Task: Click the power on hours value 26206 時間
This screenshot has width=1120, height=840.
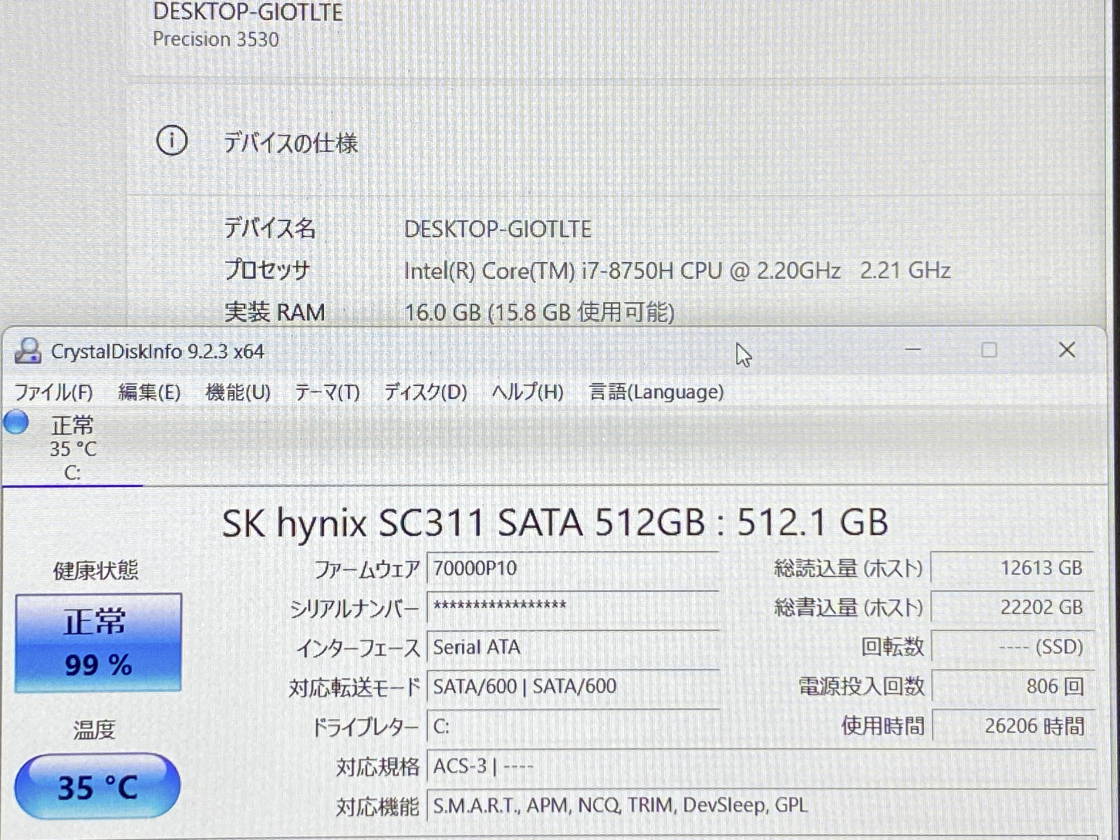Action: [1013, 726]
